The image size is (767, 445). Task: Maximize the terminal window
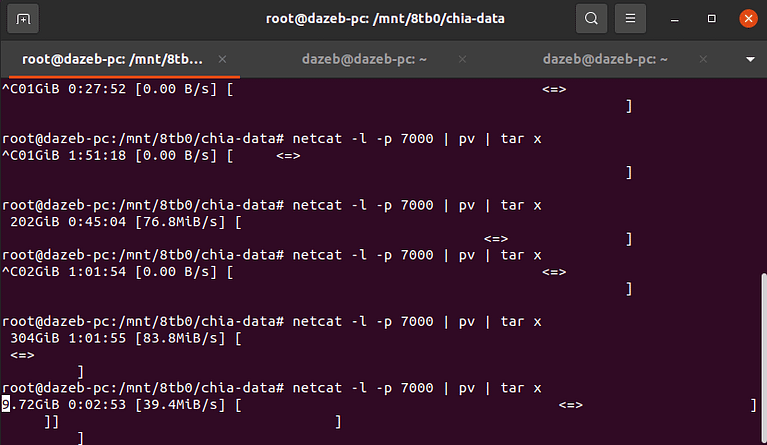click(x=712, y=19)
